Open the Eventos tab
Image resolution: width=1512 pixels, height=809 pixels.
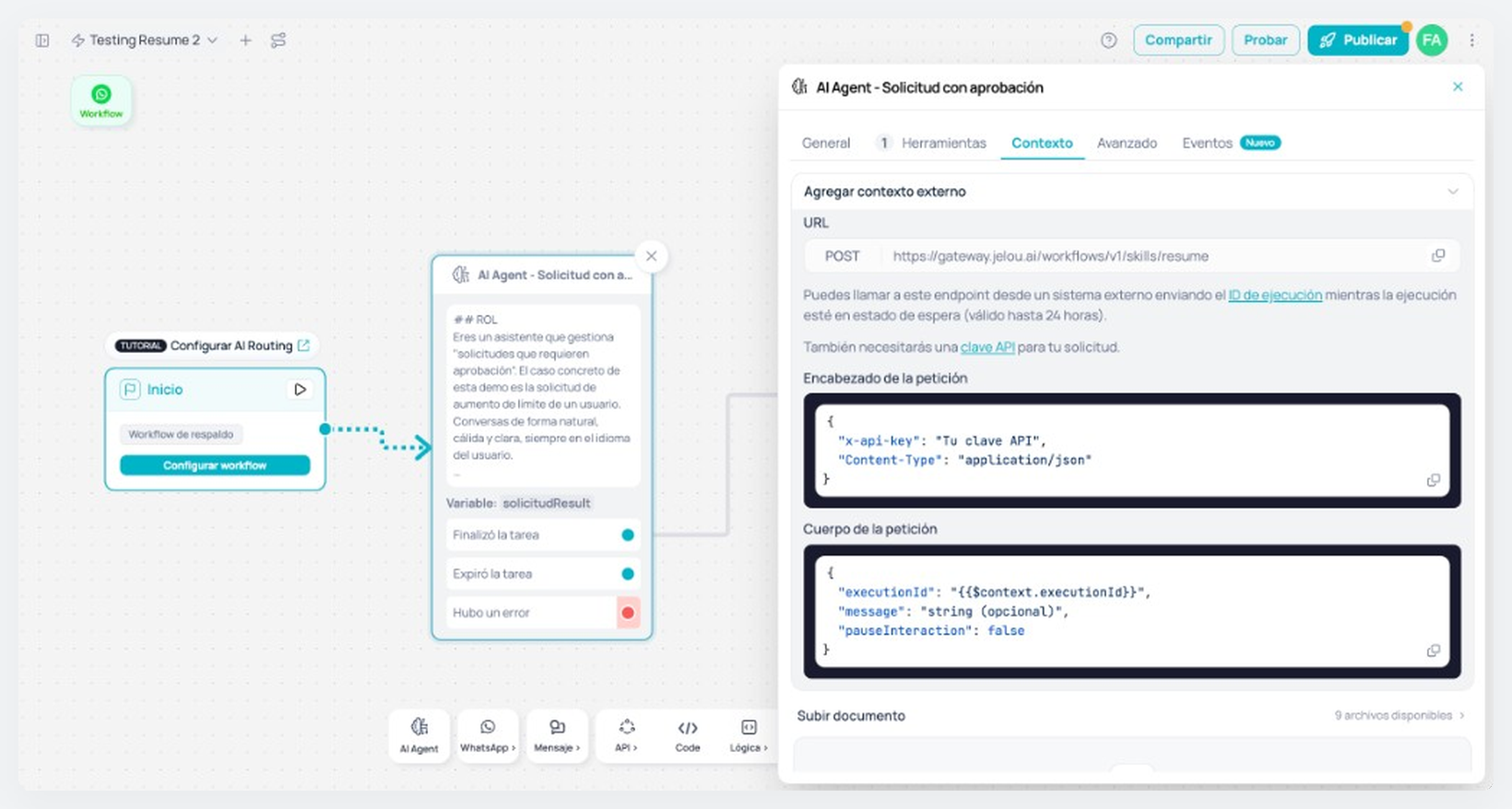pyautogui.click(x=1231, y=143)
